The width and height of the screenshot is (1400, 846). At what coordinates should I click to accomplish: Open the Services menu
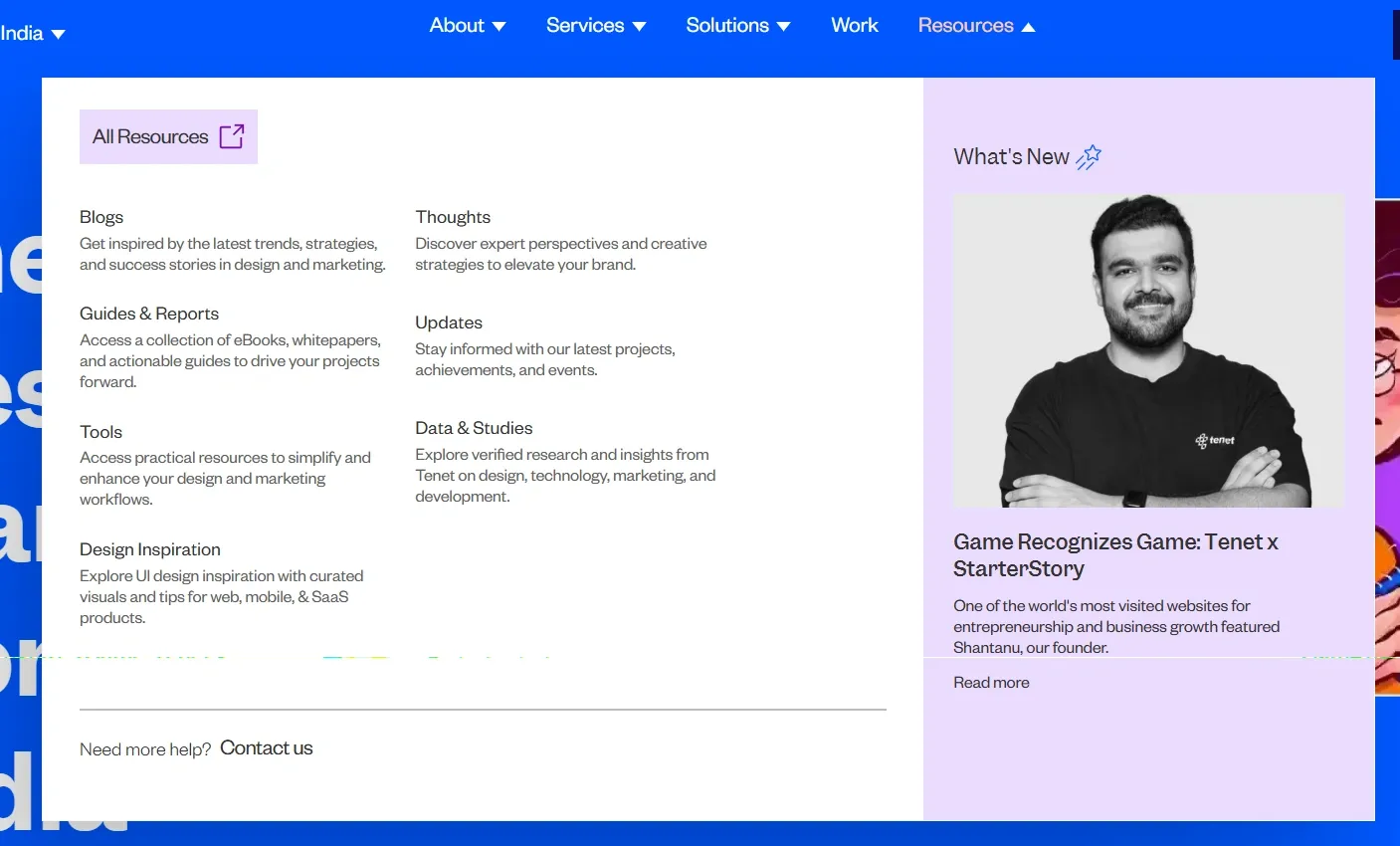[585, 26]
